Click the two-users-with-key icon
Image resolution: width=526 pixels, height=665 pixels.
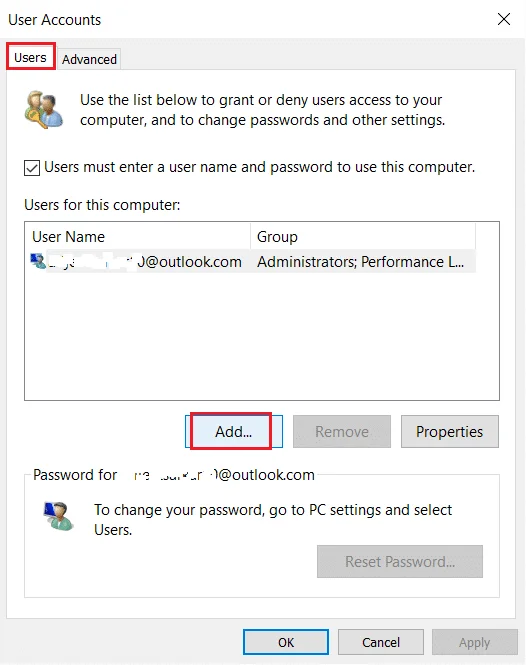44,109
